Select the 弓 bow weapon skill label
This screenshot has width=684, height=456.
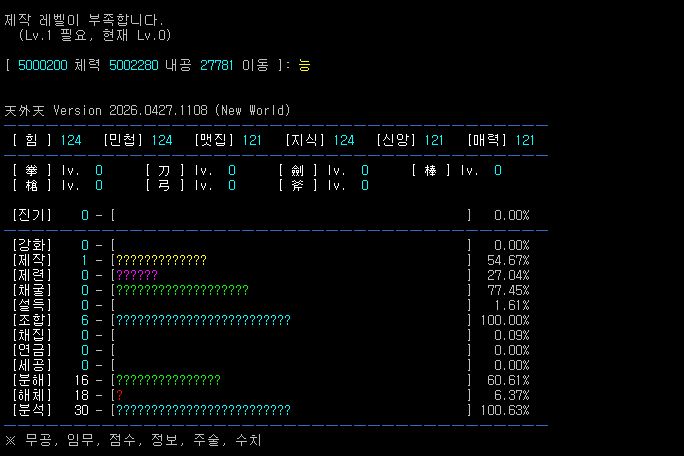pyautogui.click(x=164, y=185)
